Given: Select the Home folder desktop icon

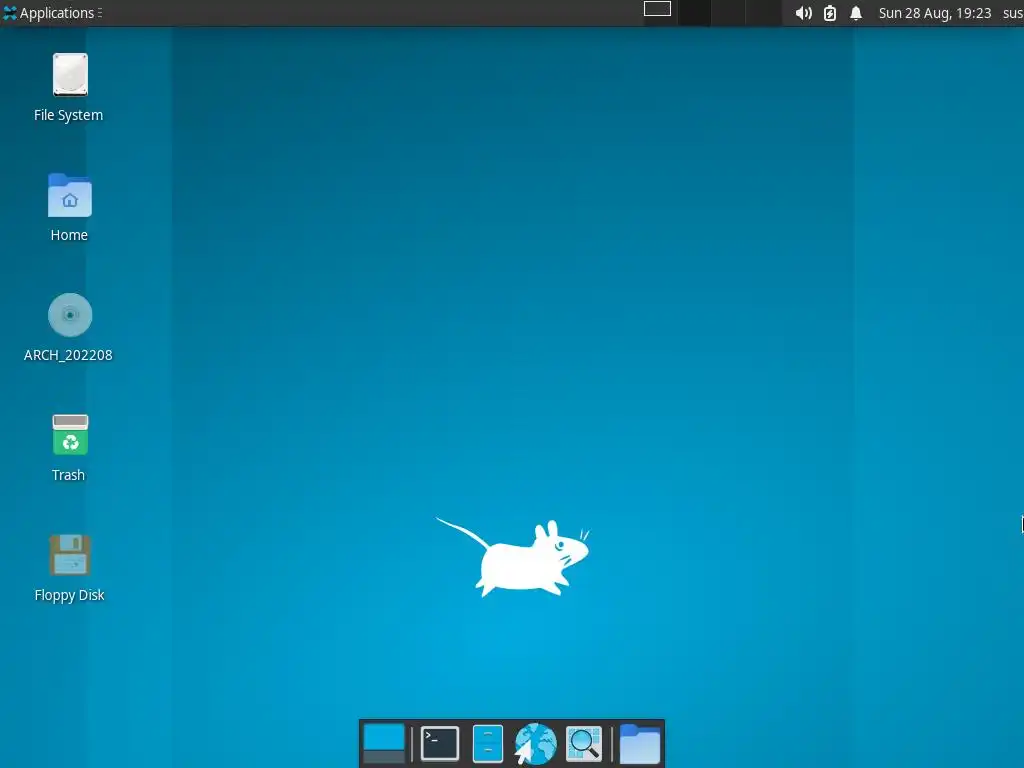Looking at the screenshot, I should click(x=69, y=208).
